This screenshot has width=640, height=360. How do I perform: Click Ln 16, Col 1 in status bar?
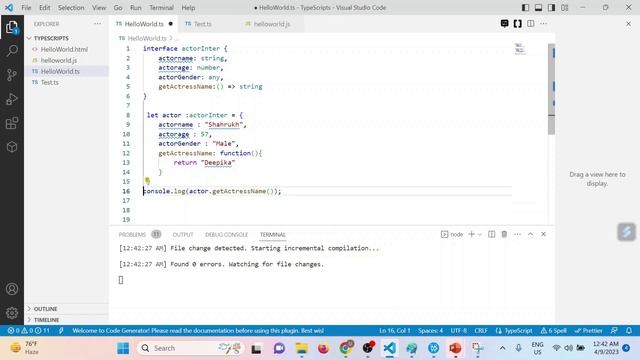pos(395,331)
